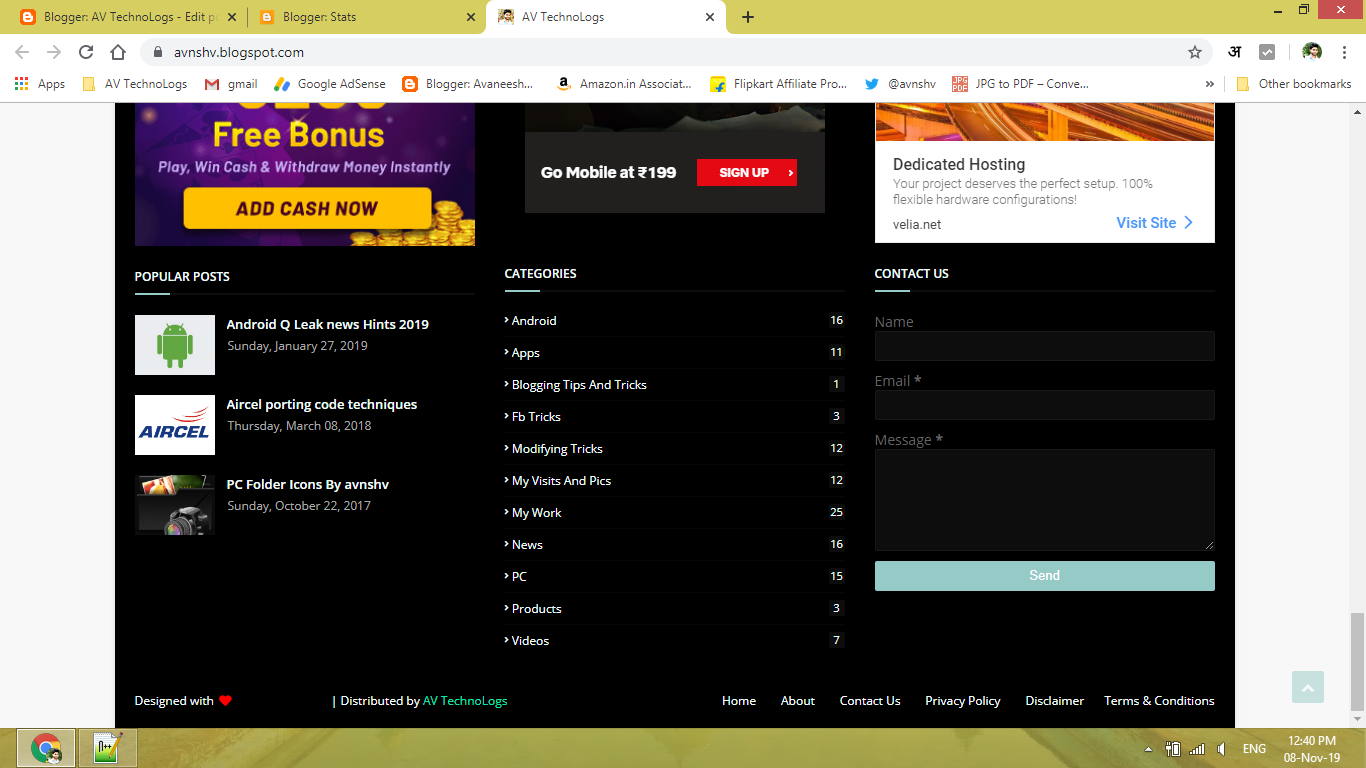Screen dimensions: 1366x768
Task: Click the Email input field
Action: 1044,405
